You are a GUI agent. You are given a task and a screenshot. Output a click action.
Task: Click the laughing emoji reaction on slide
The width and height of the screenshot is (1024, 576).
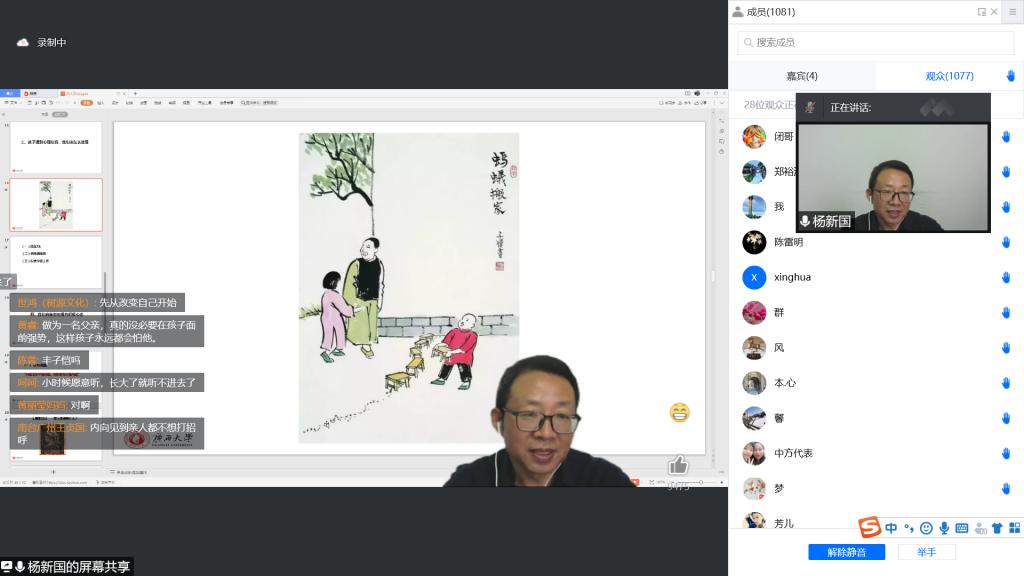(679, 412)
